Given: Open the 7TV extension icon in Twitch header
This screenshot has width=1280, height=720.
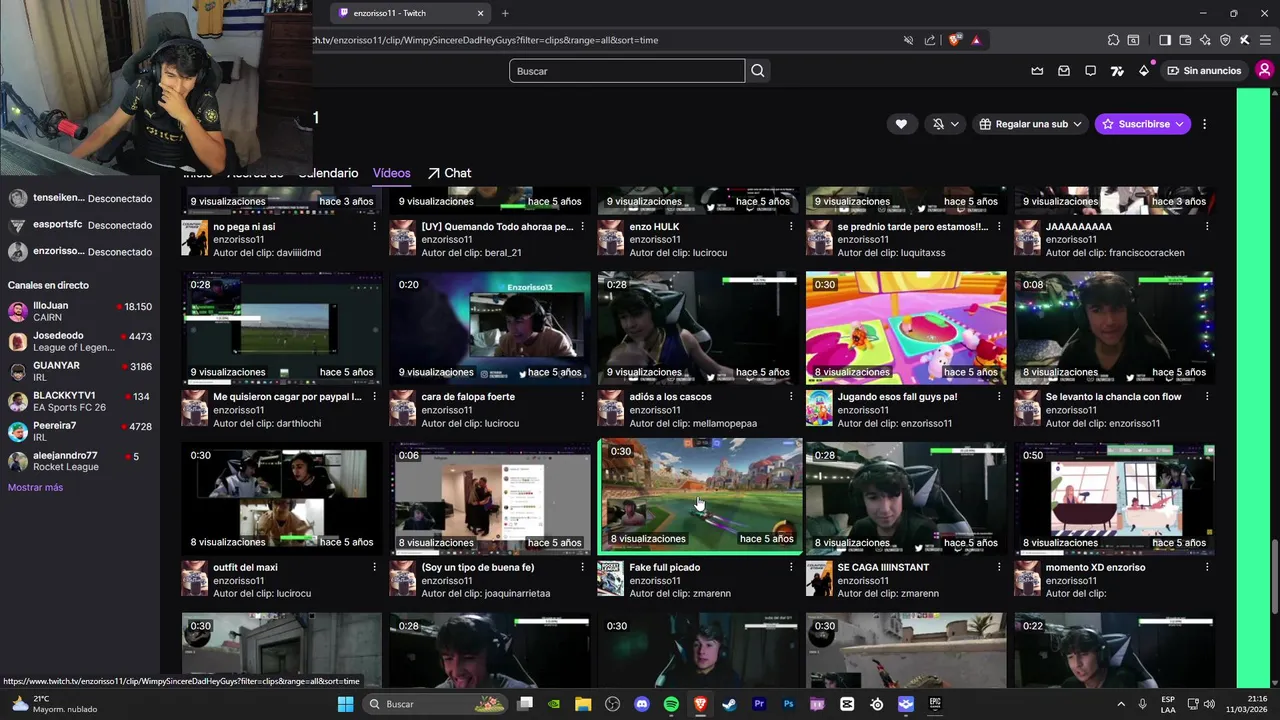Looking at the screenshot, I should 1117,71.
